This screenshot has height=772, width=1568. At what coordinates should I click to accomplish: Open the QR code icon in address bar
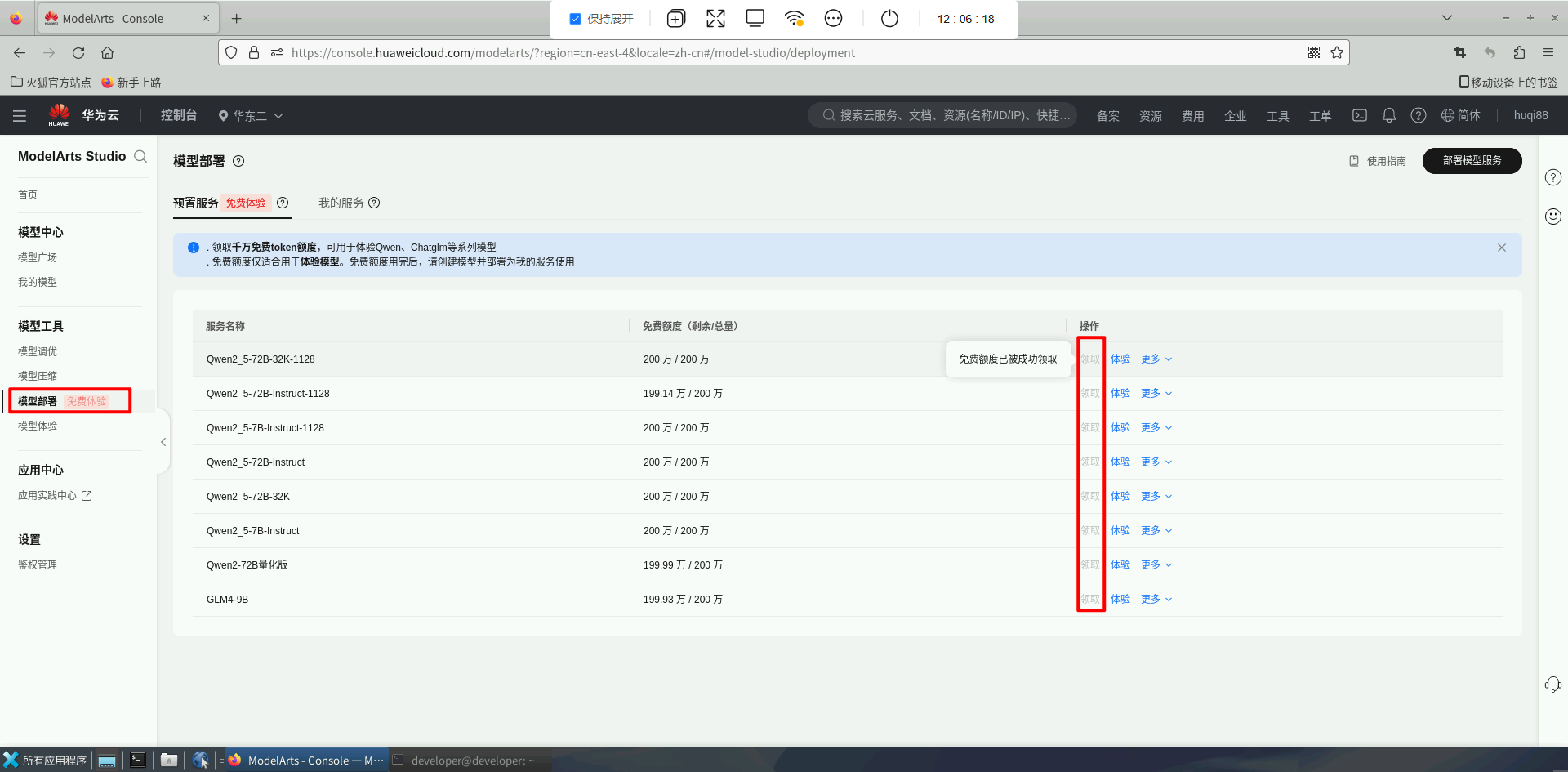[x=1314, y=52]
